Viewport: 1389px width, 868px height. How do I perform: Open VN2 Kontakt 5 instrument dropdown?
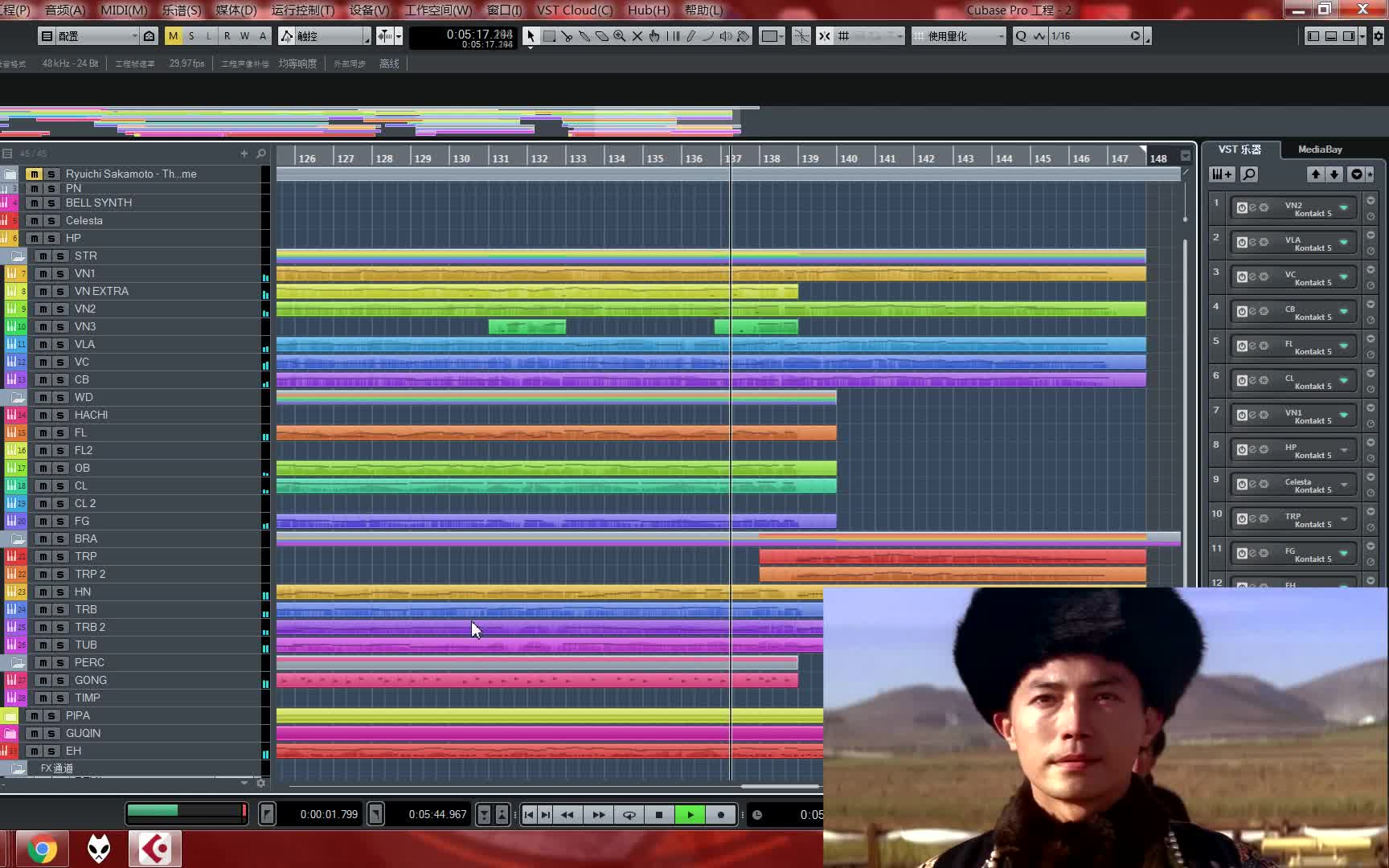pyautogui.click(x=1344, y=207)
